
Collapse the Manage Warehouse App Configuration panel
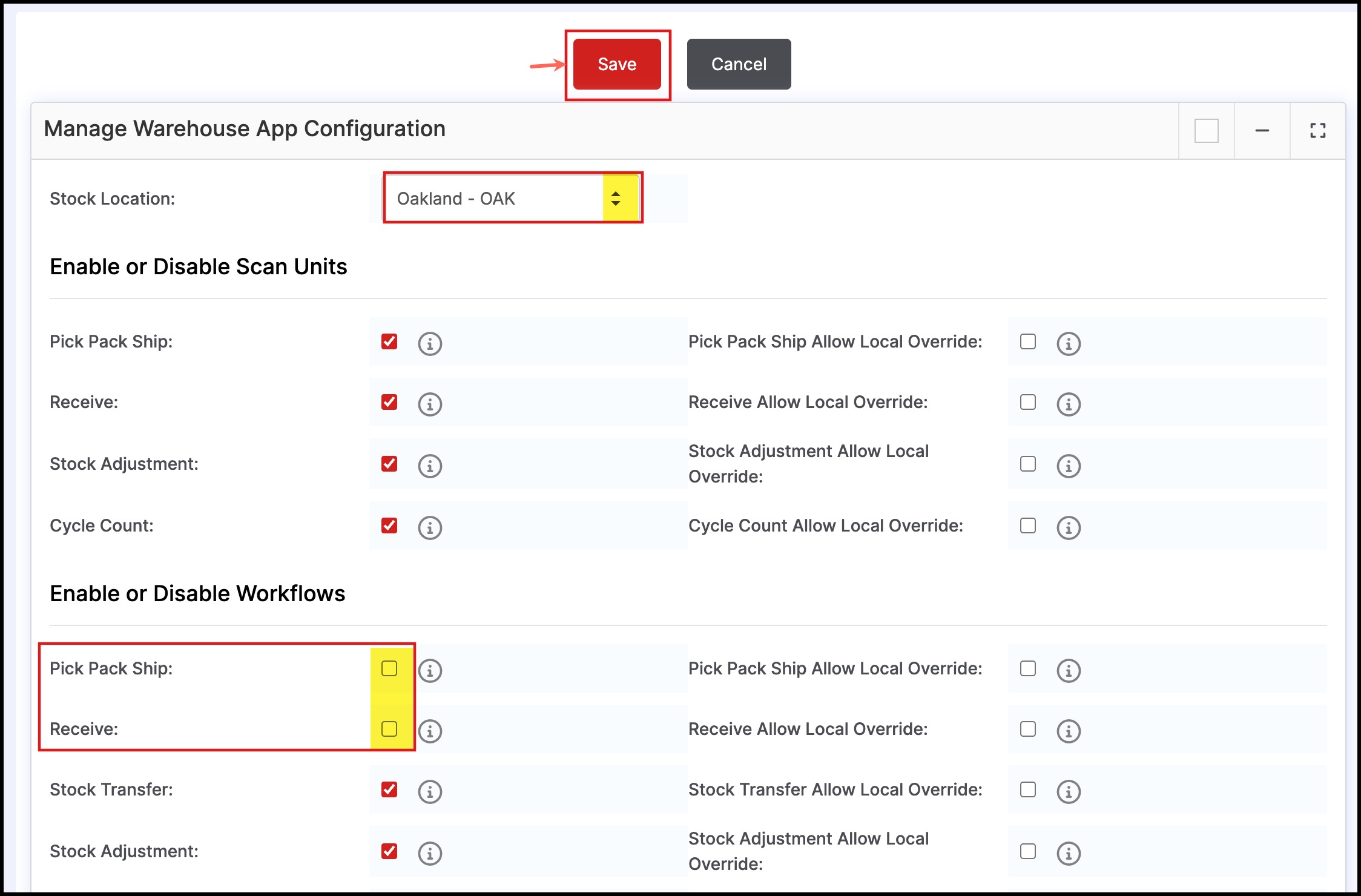point(1262,131)
